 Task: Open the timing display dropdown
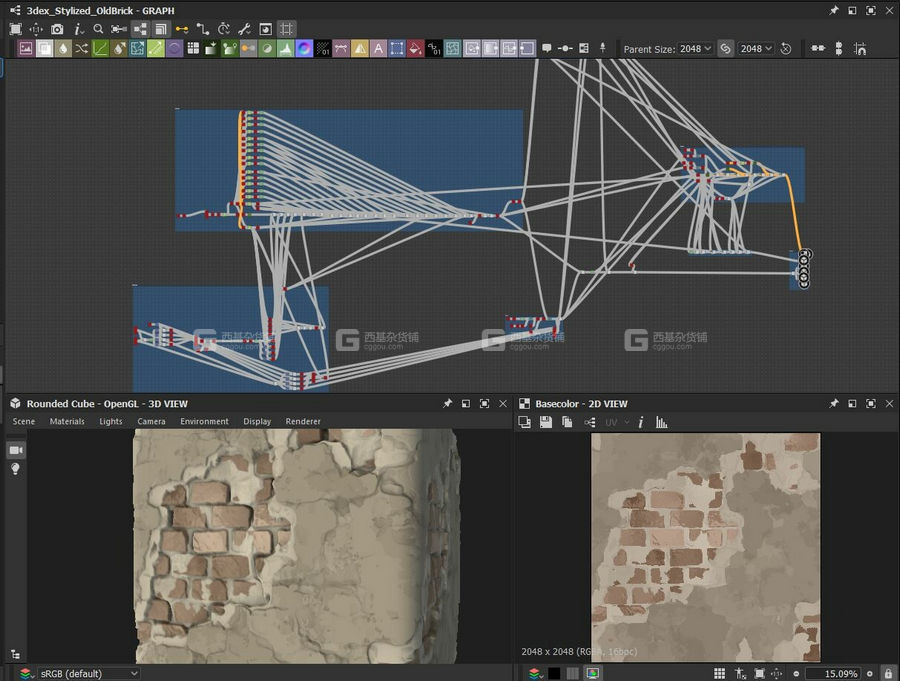224,29
